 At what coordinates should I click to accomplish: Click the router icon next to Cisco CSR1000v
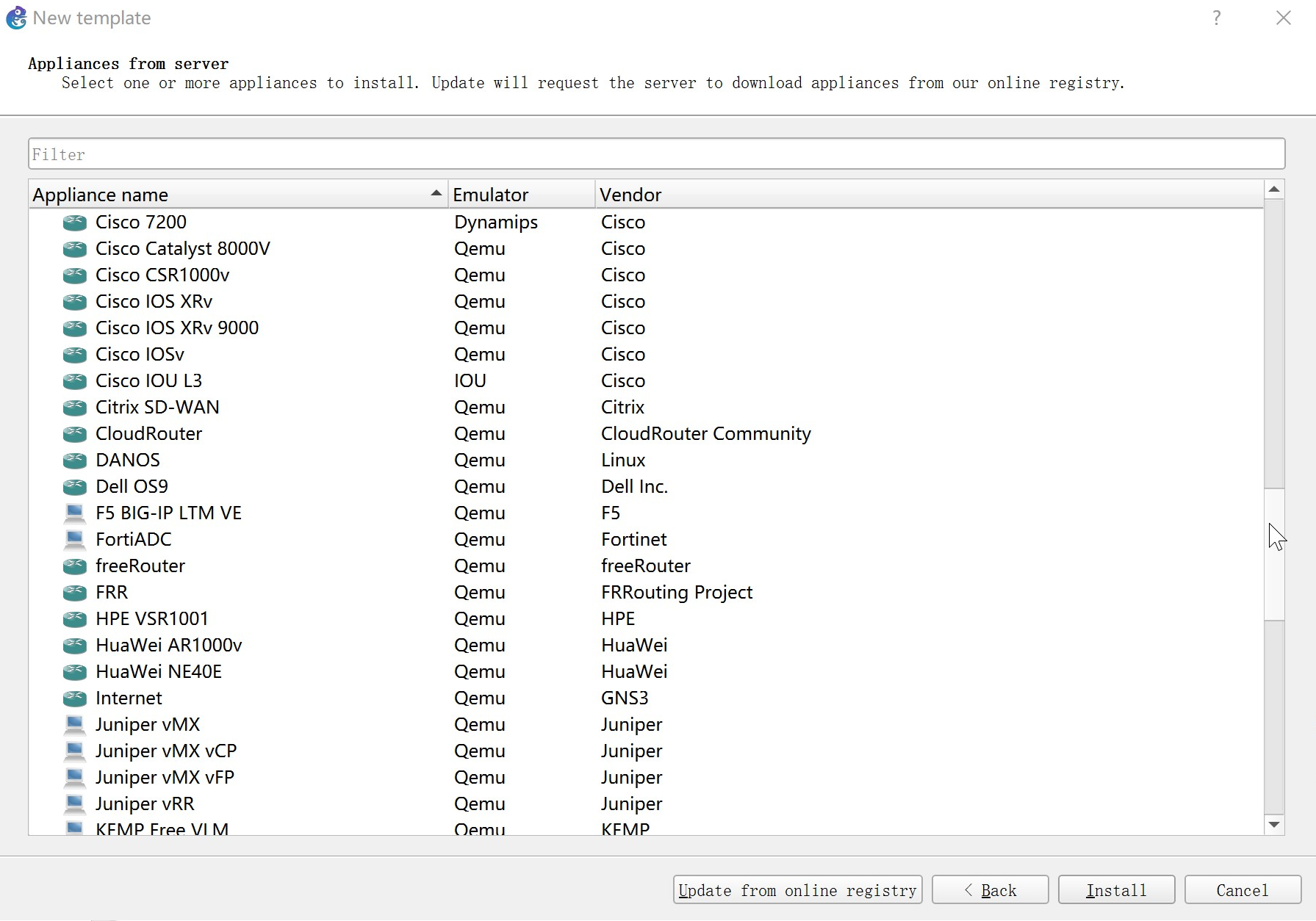[x=74, y=275]
